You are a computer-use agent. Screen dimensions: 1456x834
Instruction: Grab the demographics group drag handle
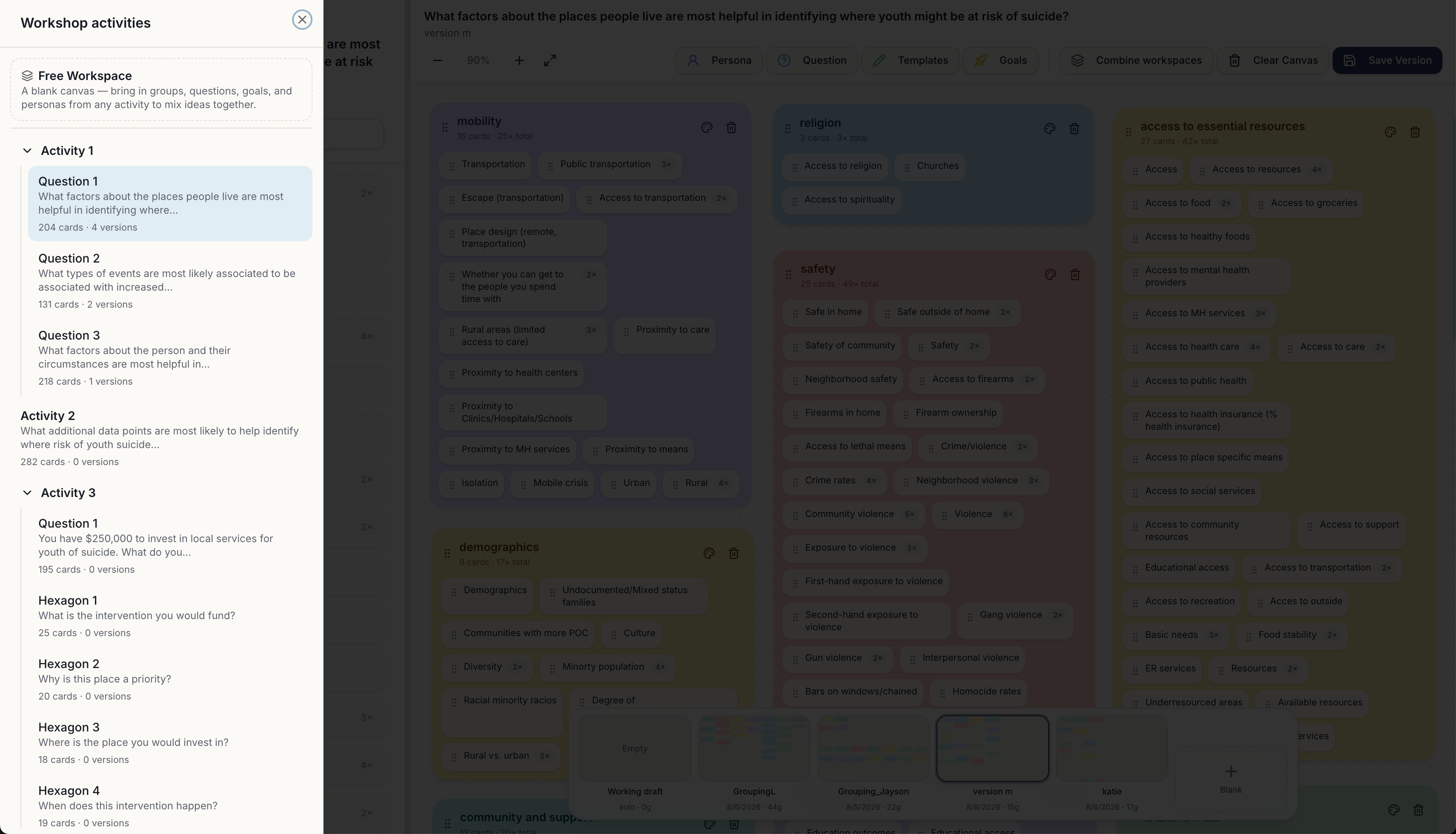pyautogui.click(x=447, y=553)
